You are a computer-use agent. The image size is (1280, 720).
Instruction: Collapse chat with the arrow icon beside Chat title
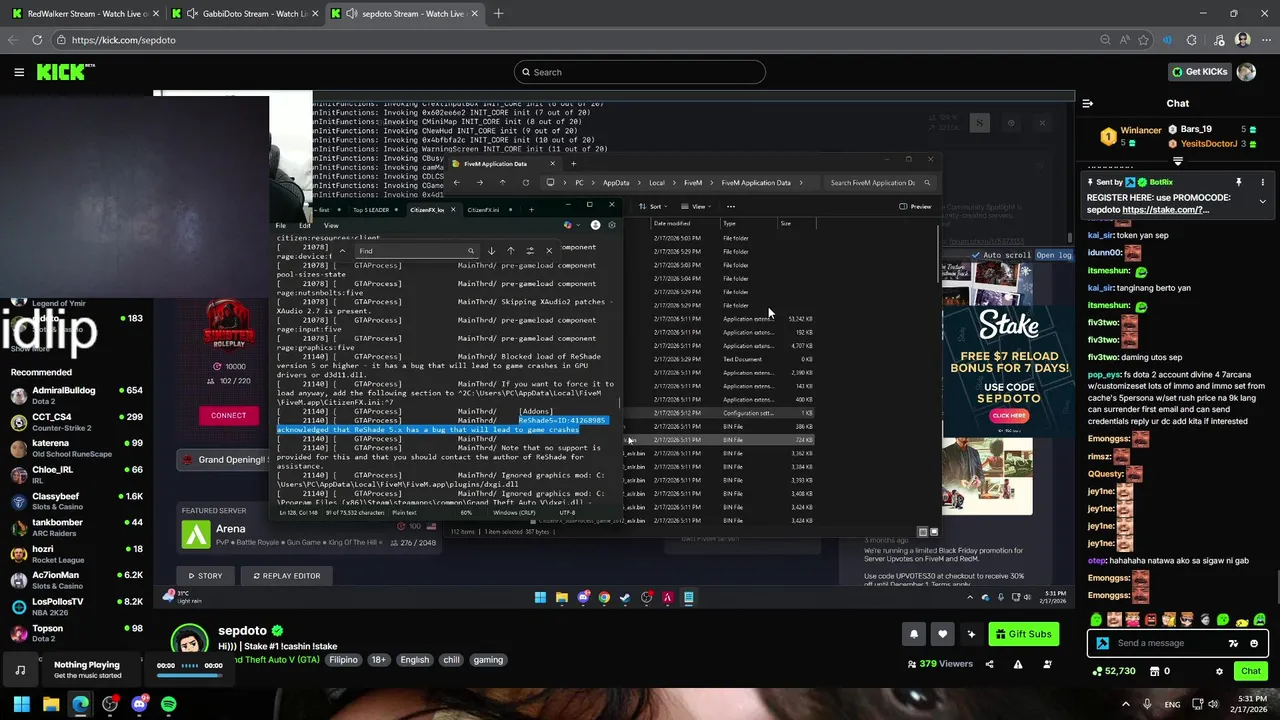coord(1088,103)
